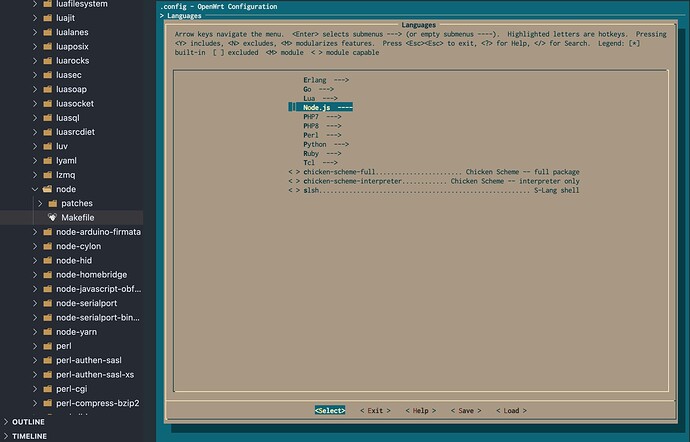The image size is (690, 442).
Task: Click the perl folder icon
Action: coord(48,346)
